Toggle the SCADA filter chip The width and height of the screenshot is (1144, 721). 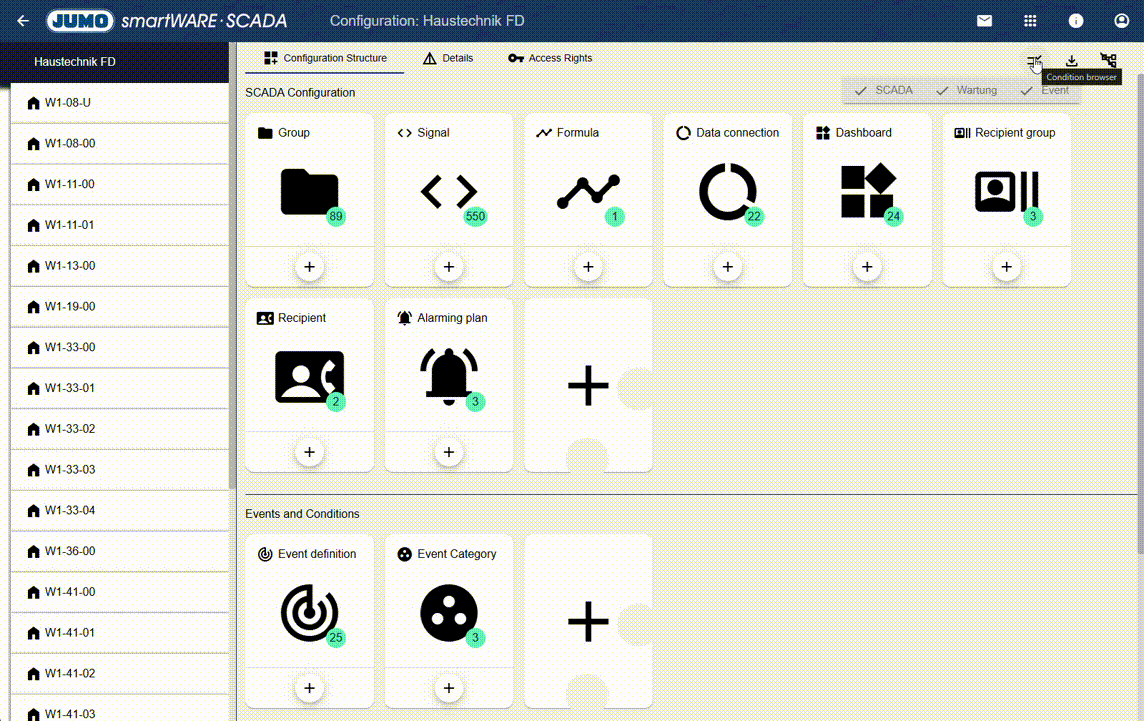click(x=883, y=90)
